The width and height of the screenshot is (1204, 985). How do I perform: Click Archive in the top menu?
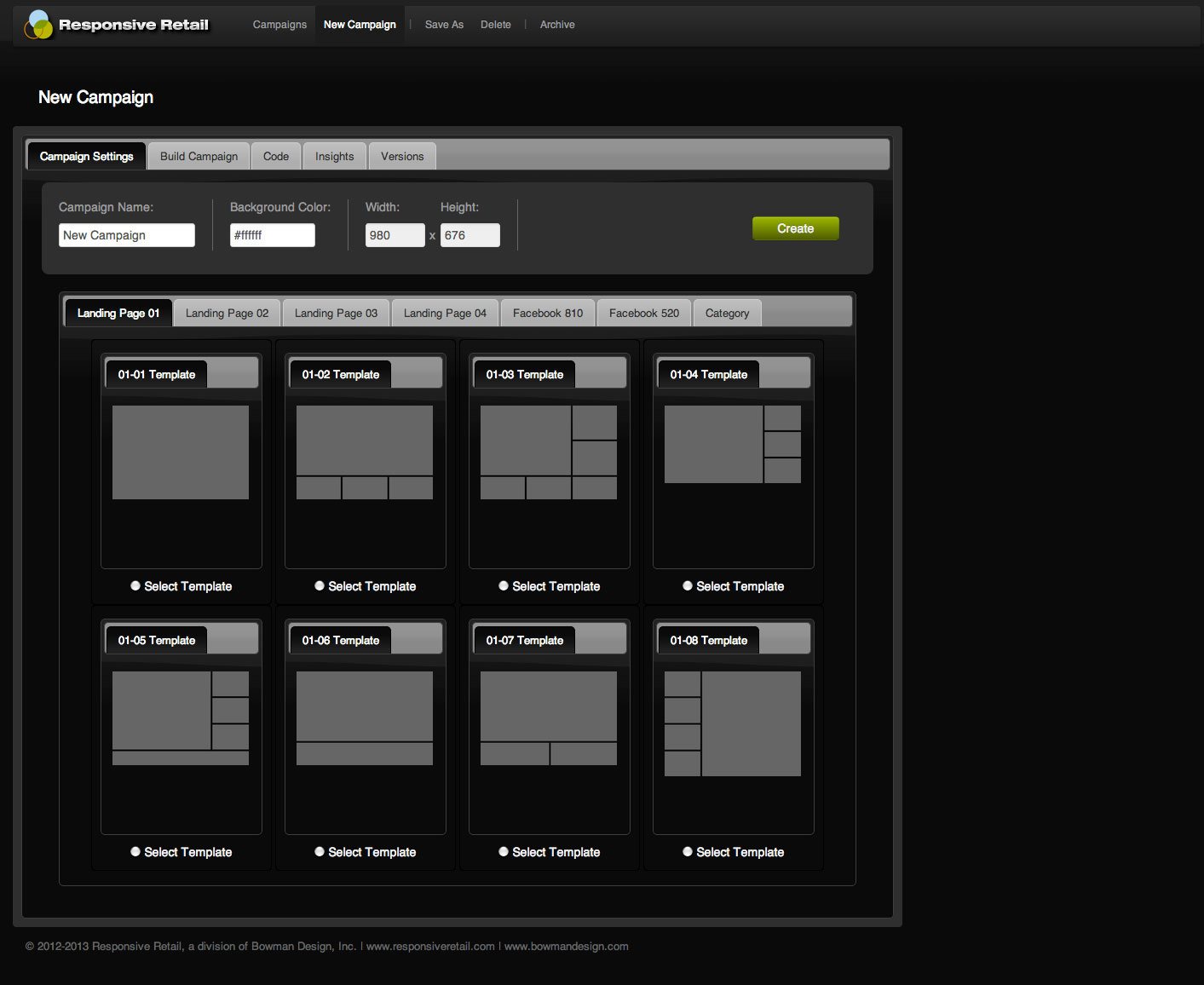point(557,25)
